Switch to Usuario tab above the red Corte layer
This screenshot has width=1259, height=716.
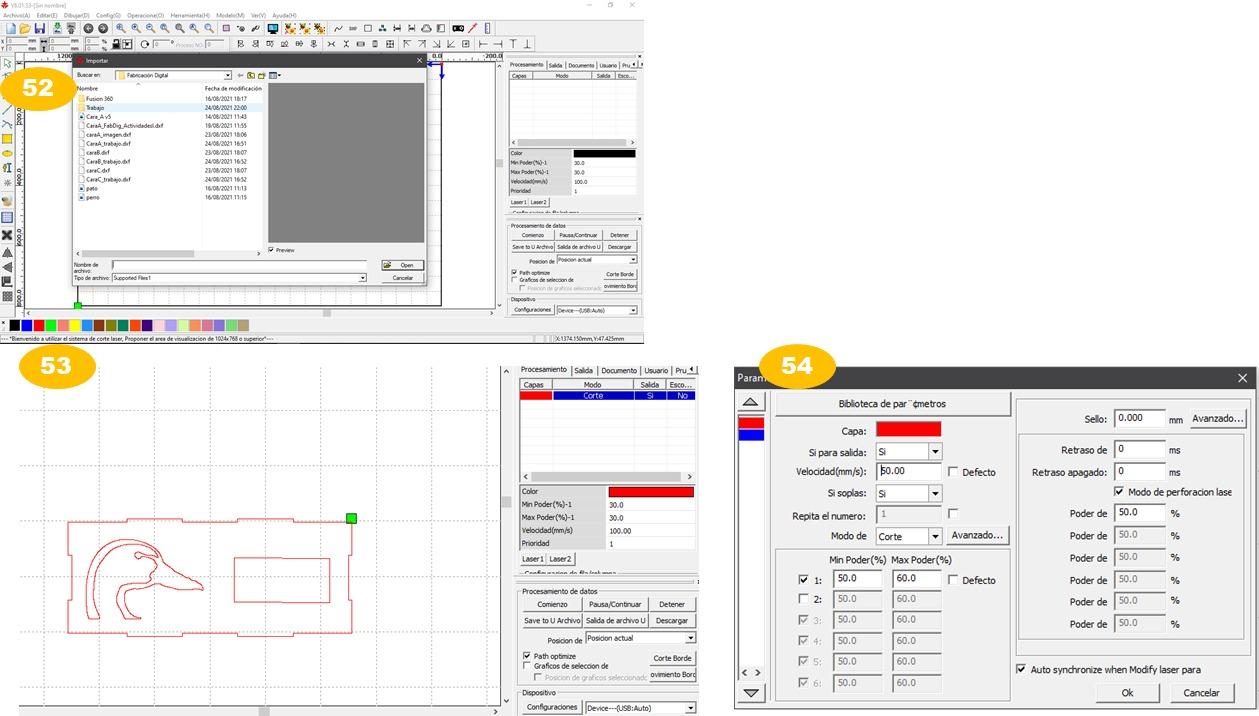pos(656,370)
